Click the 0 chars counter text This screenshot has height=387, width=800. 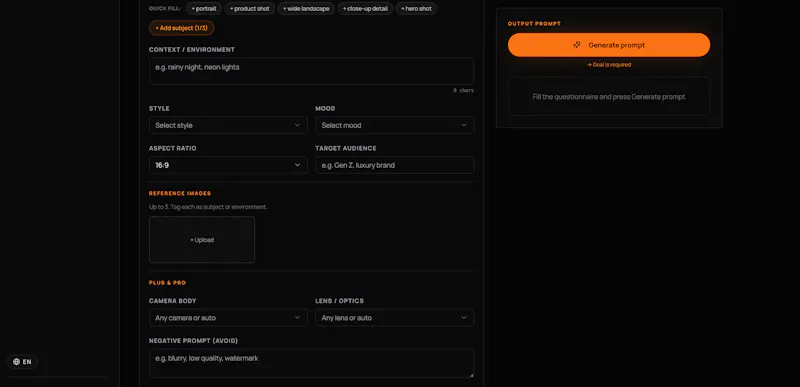click(x=463, y=90)
